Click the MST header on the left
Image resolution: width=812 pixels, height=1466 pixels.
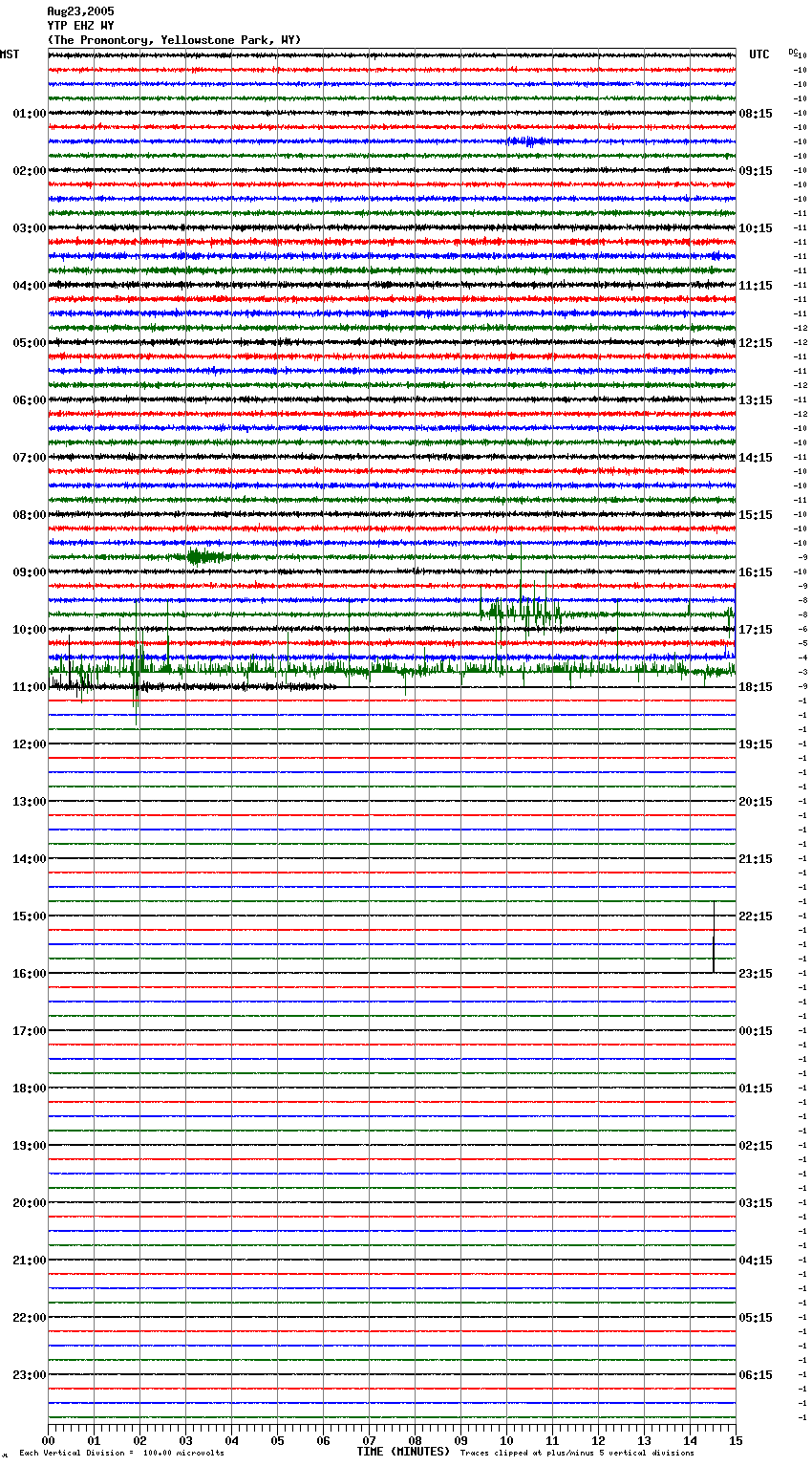click(x=10, y=54)
